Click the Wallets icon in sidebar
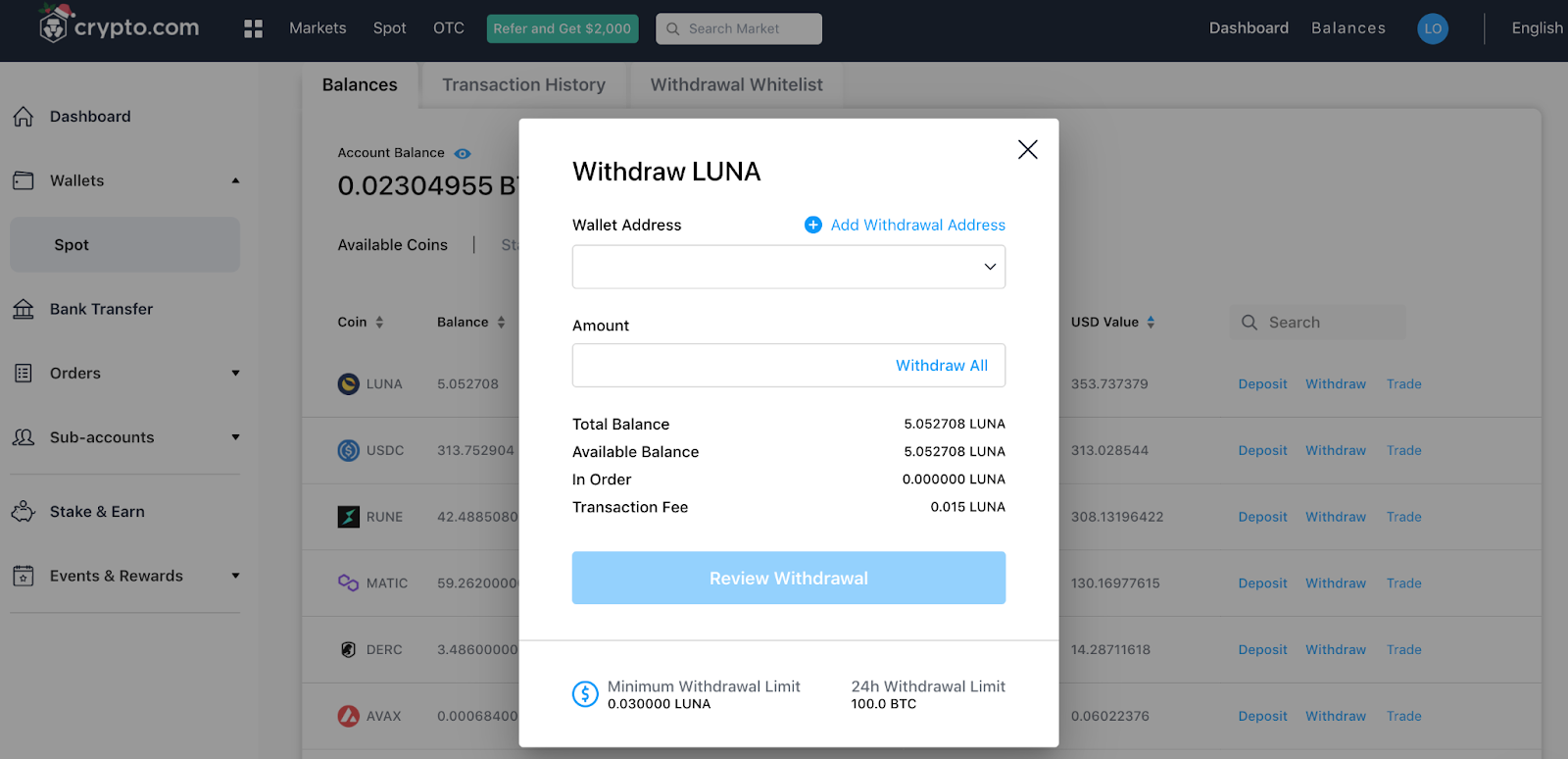Image resolution: width=1568 pixels, height=759 pixels. (x=24, y=180)
